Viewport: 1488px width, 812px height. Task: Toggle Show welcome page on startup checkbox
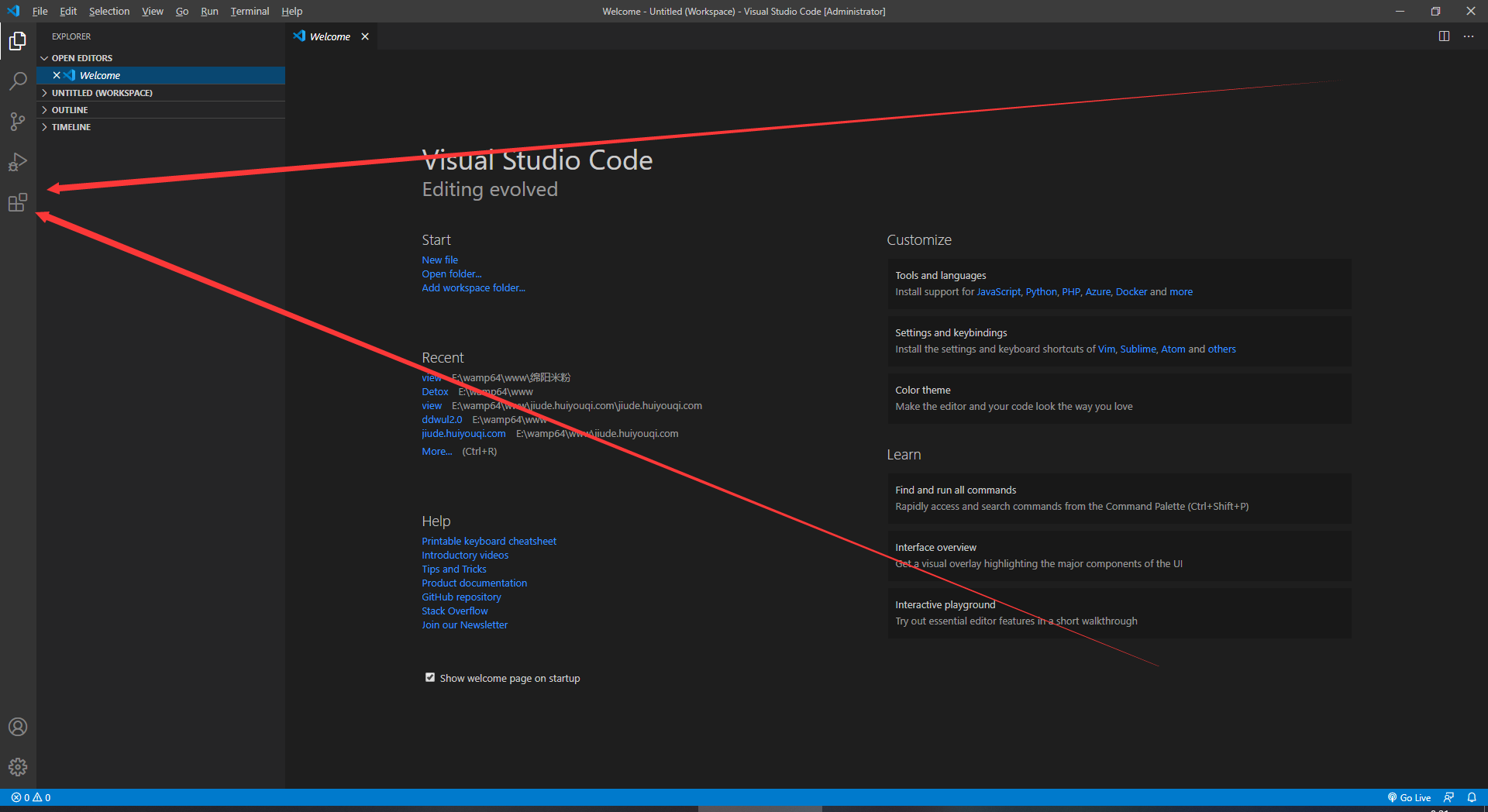[x=430, y=677]
